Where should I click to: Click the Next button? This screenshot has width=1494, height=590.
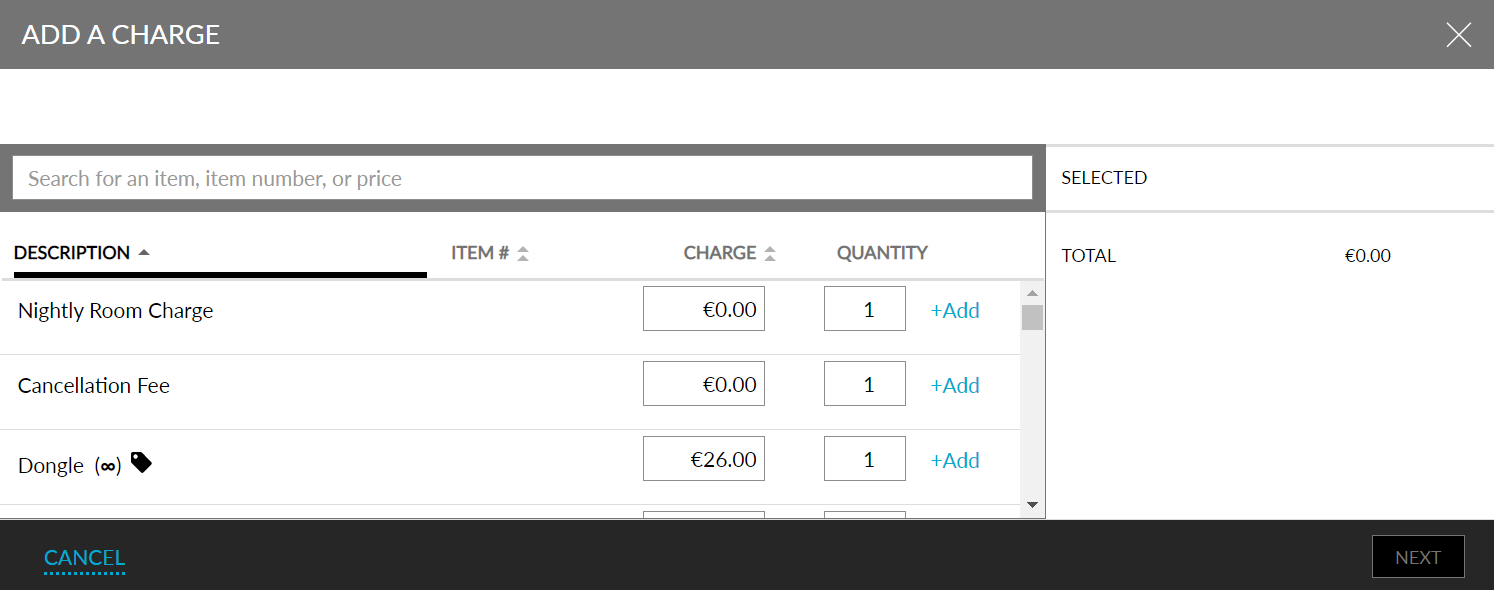click(1418, 557)
